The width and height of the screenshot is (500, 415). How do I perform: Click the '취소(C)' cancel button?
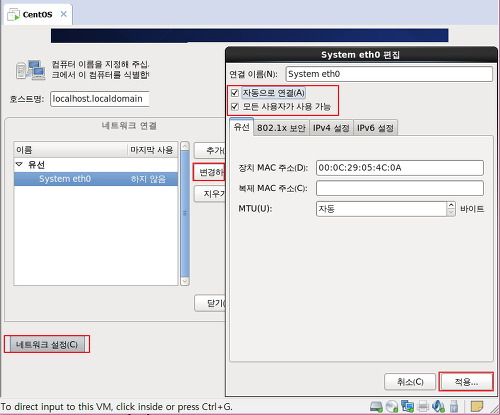410,382
